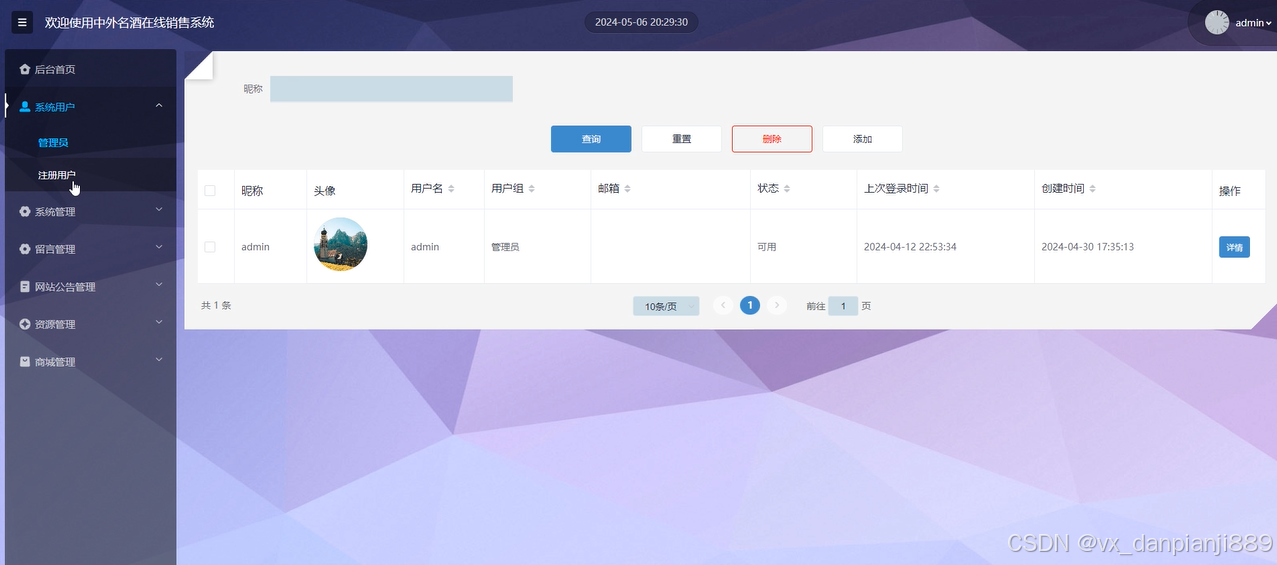Click the red 删除 delete button
Viewport: 1277px width, 565px height.
click(772, 139)
